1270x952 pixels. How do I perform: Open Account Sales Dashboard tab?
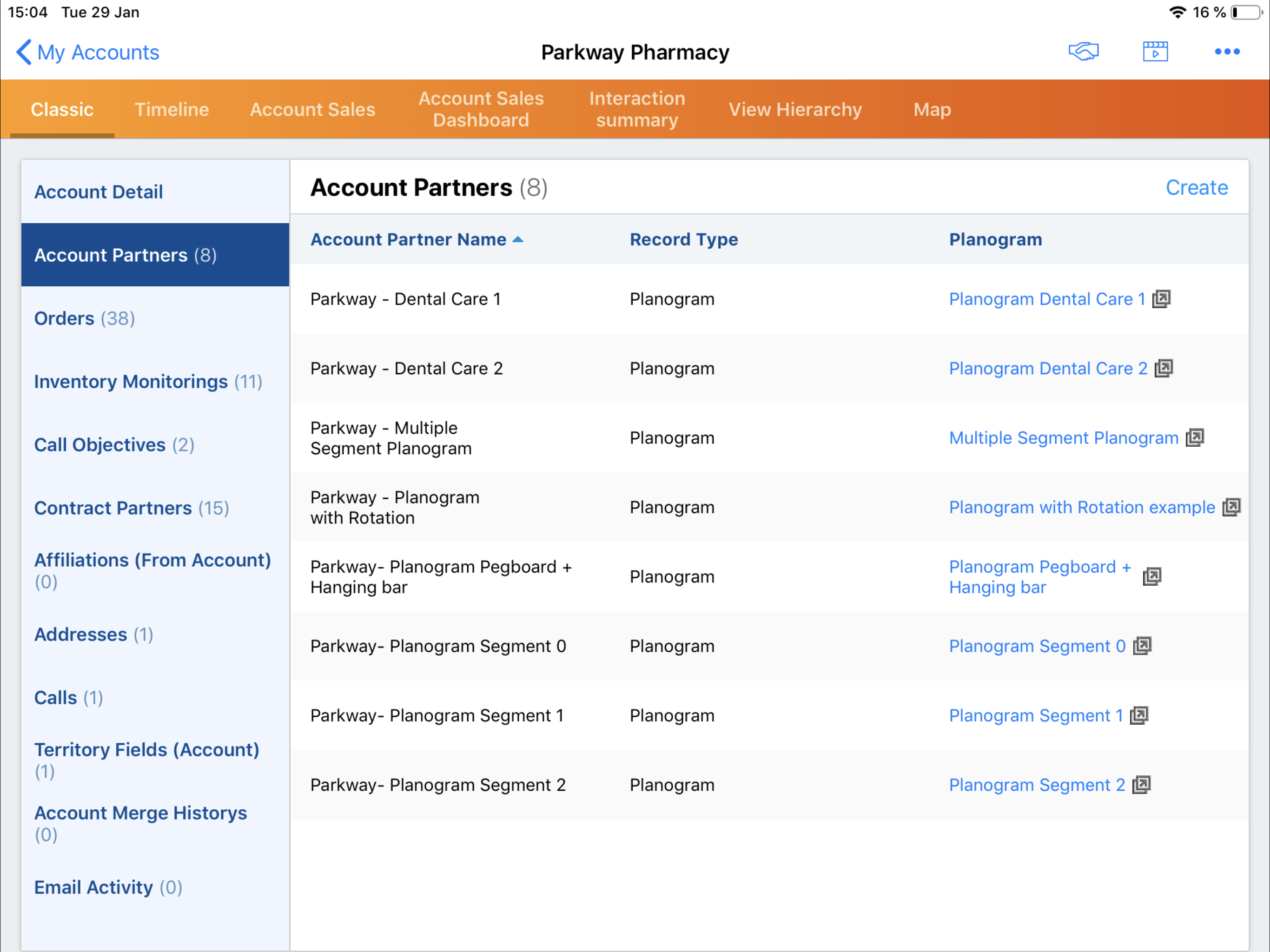[481, 109]
